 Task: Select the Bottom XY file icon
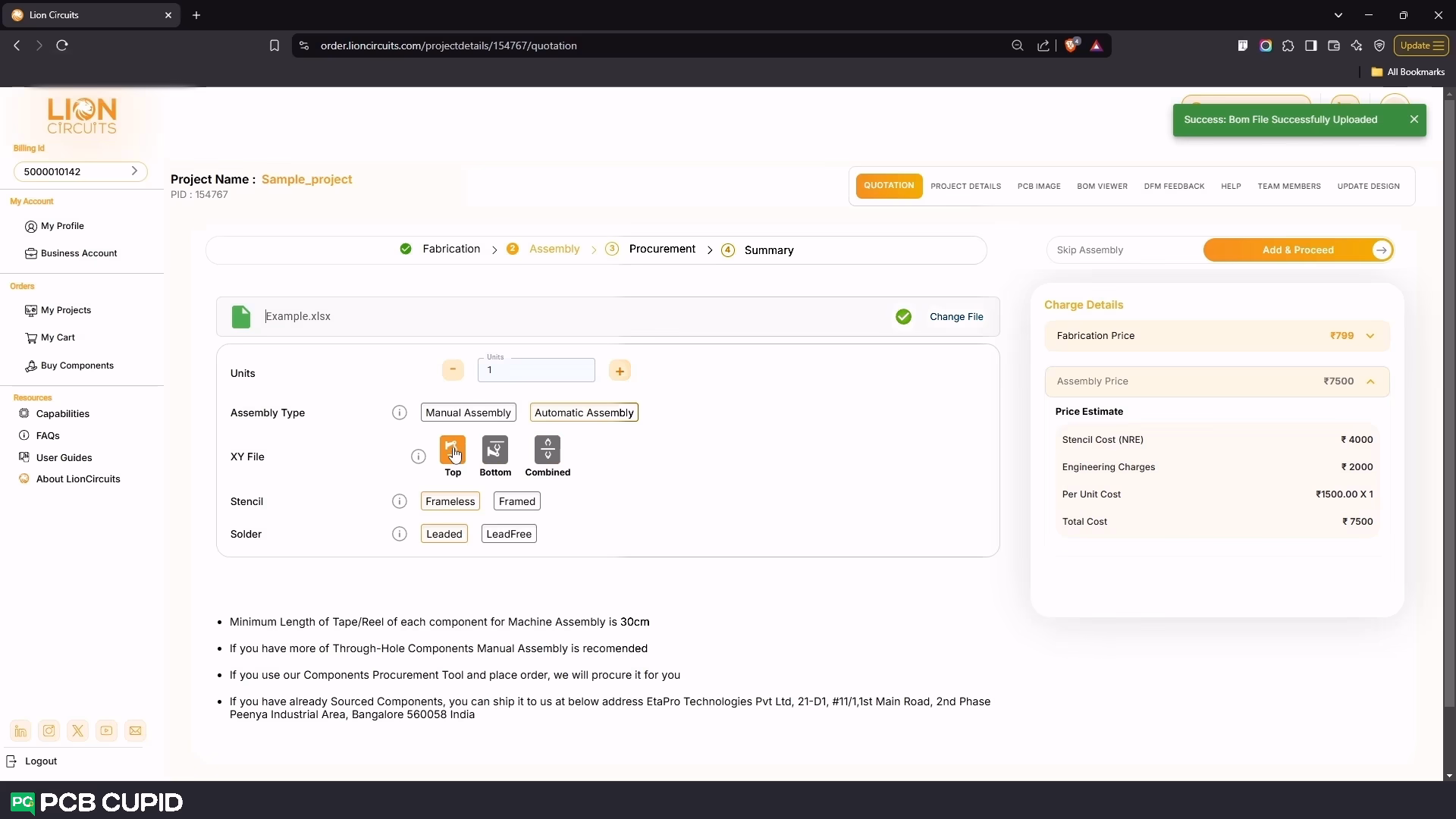(494, 450)
